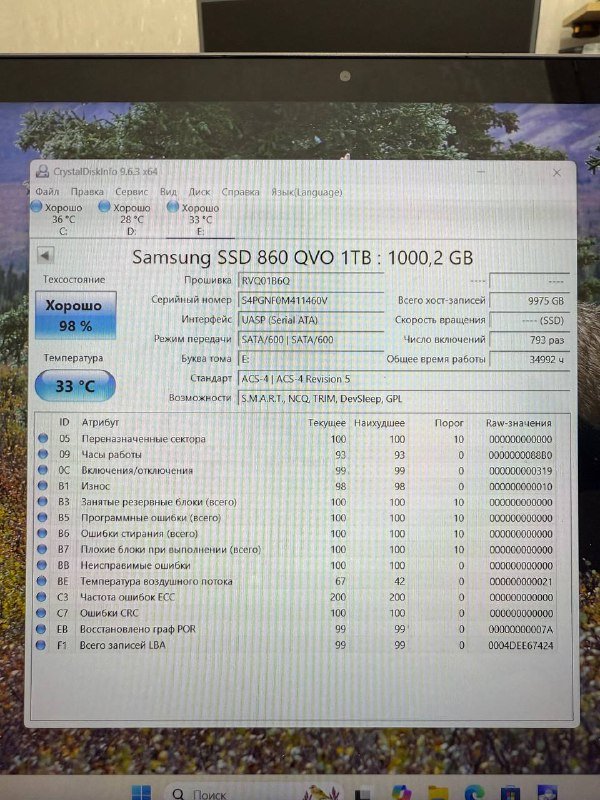Click the Наихудшее column header
The image size is (600, 800).
pos(379,422)
